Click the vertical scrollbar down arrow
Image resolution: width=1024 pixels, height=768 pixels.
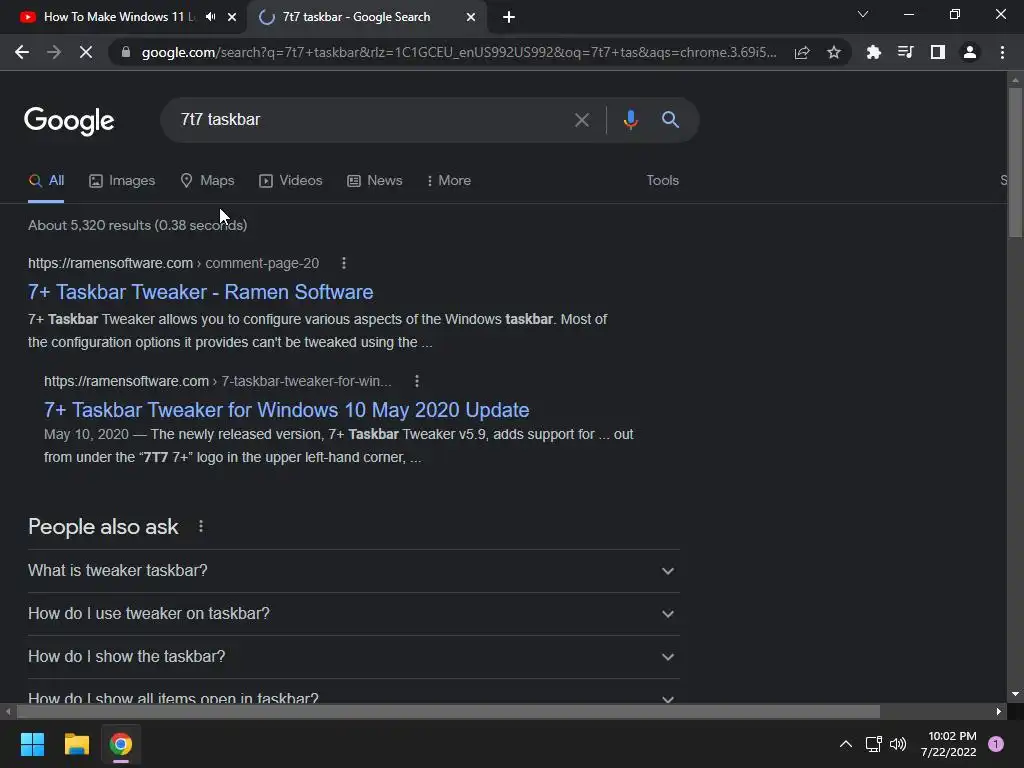click(1015, 694)
